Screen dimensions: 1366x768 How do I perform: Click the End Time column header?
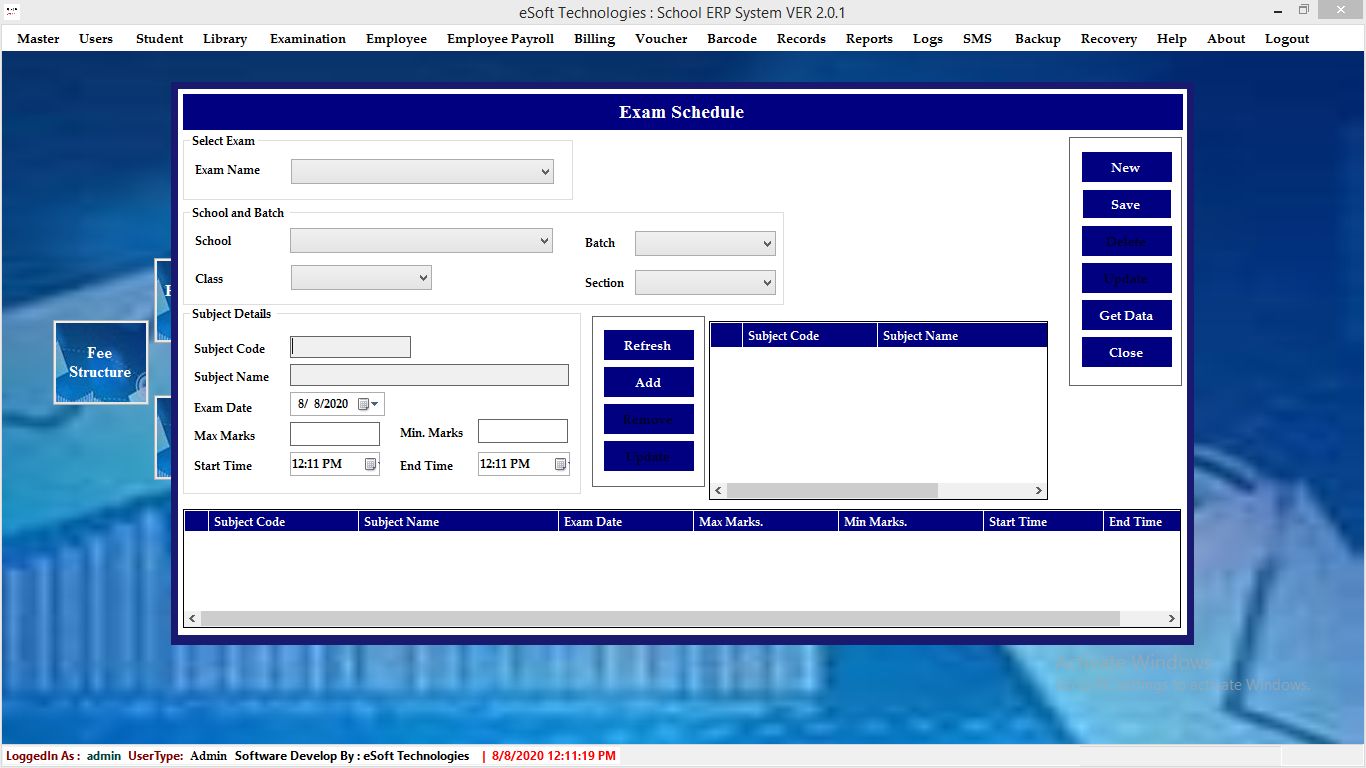click(x=1142, y=522)
